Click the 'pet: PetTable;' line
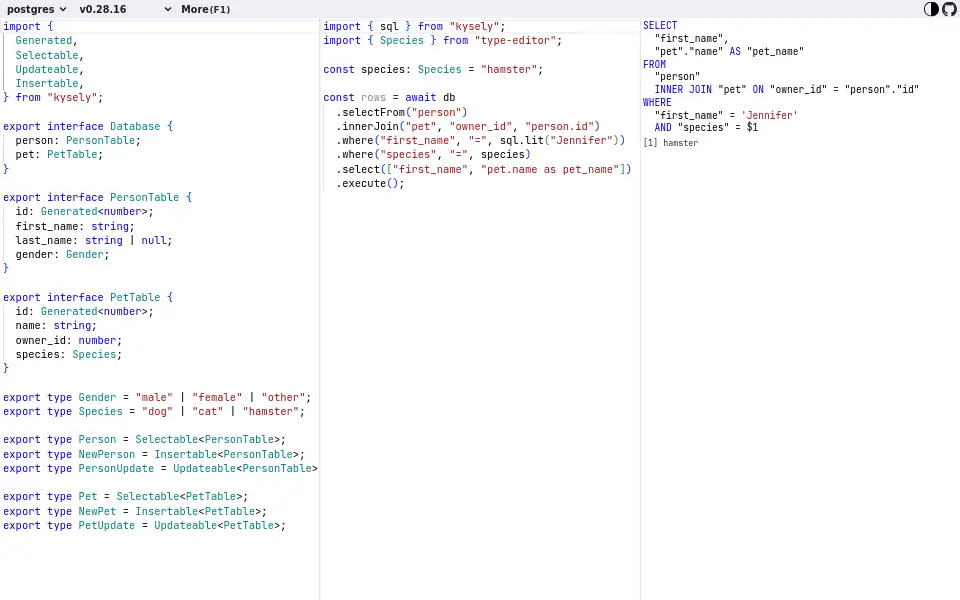This screenshot has height=600, width=960. tap(59, 154)
